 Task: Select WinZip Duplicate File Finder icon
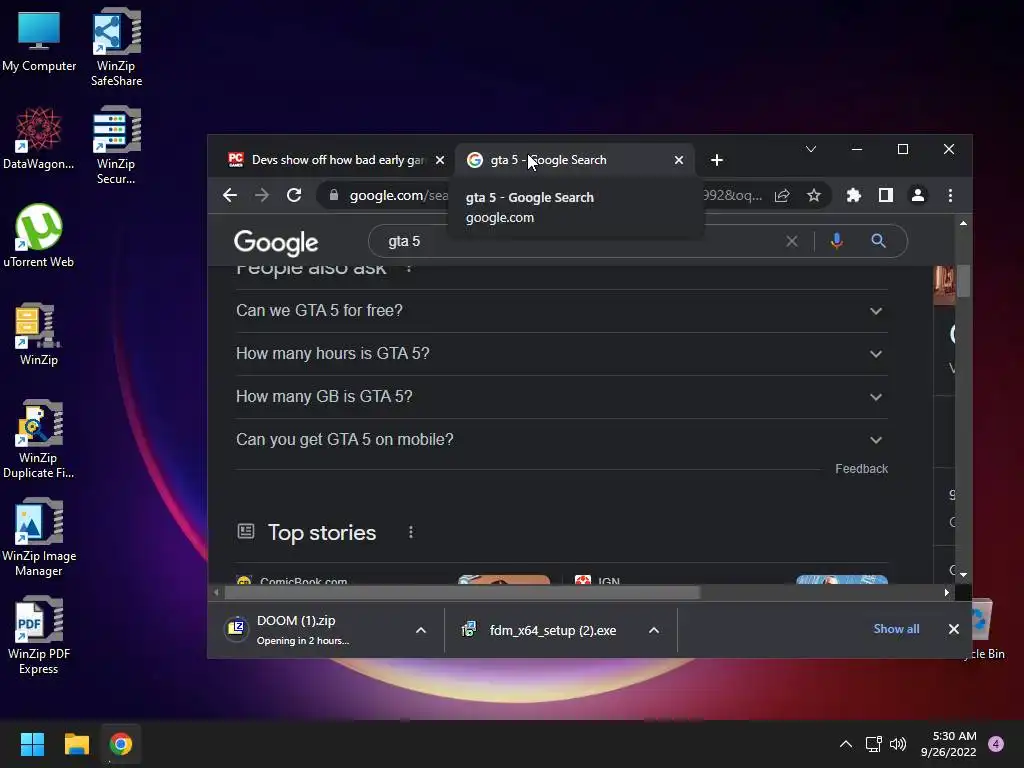[39, 439]
